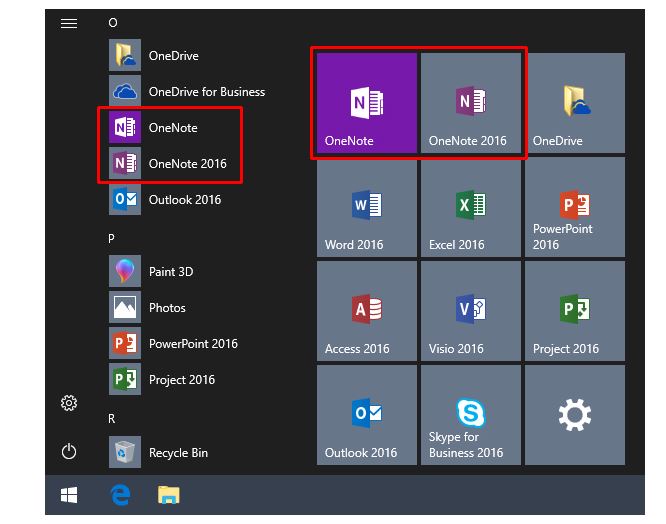The image size is (666, 524).
Task: Open the Photos app from the list
Action: coord(147,307)
